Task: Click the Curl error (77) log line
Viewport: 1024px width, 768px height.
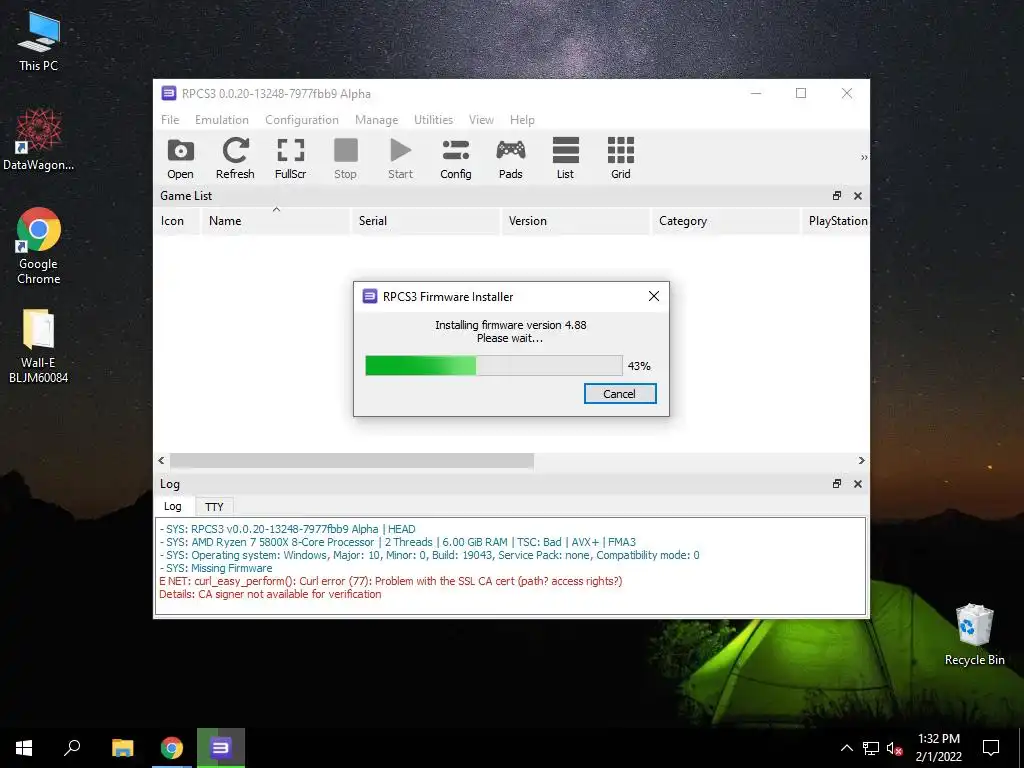Action: pos(391,581)
